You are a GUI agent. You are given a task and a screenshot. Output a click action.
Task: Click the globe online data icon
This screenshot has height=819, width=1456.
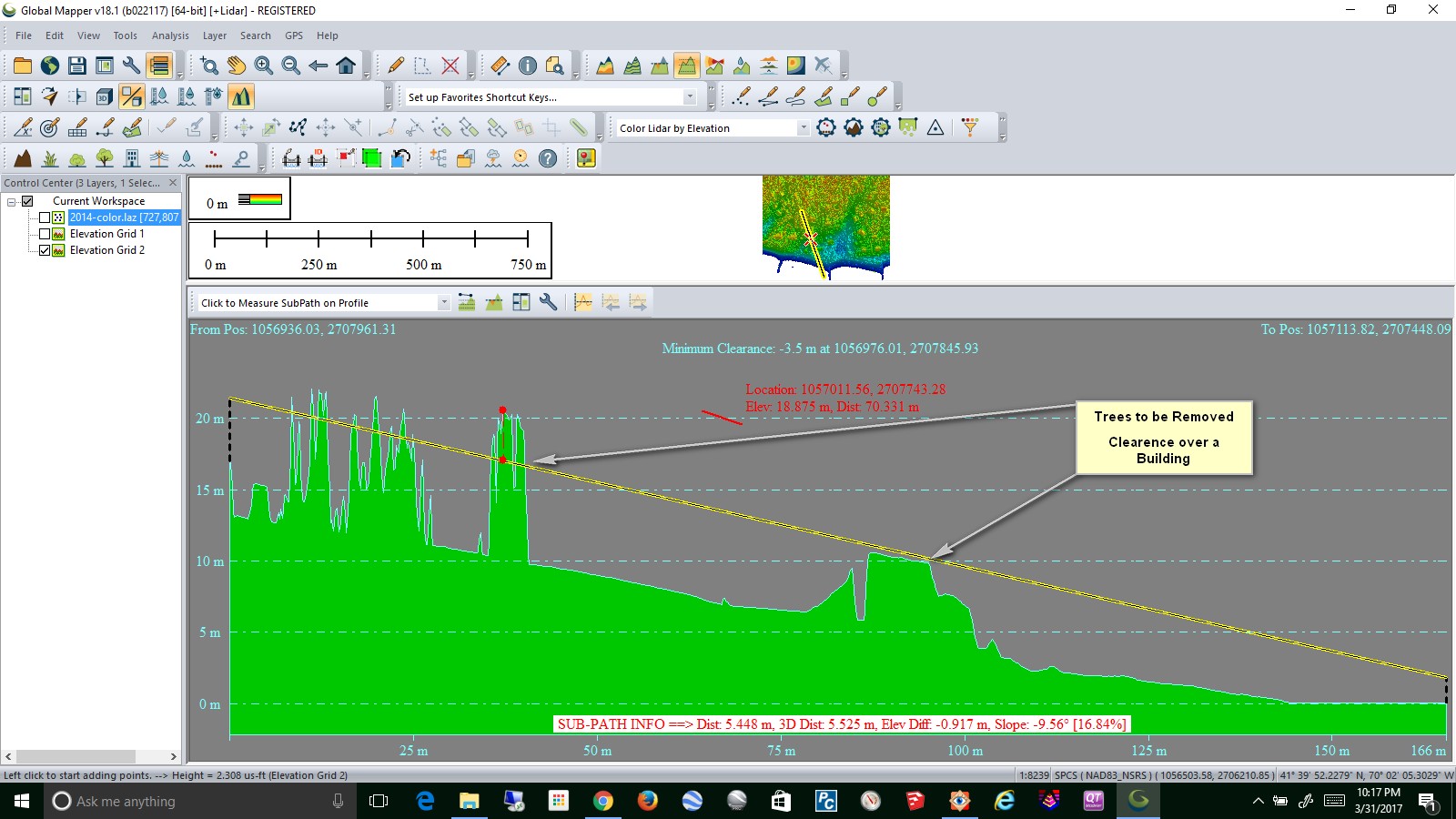coord(50,66)
